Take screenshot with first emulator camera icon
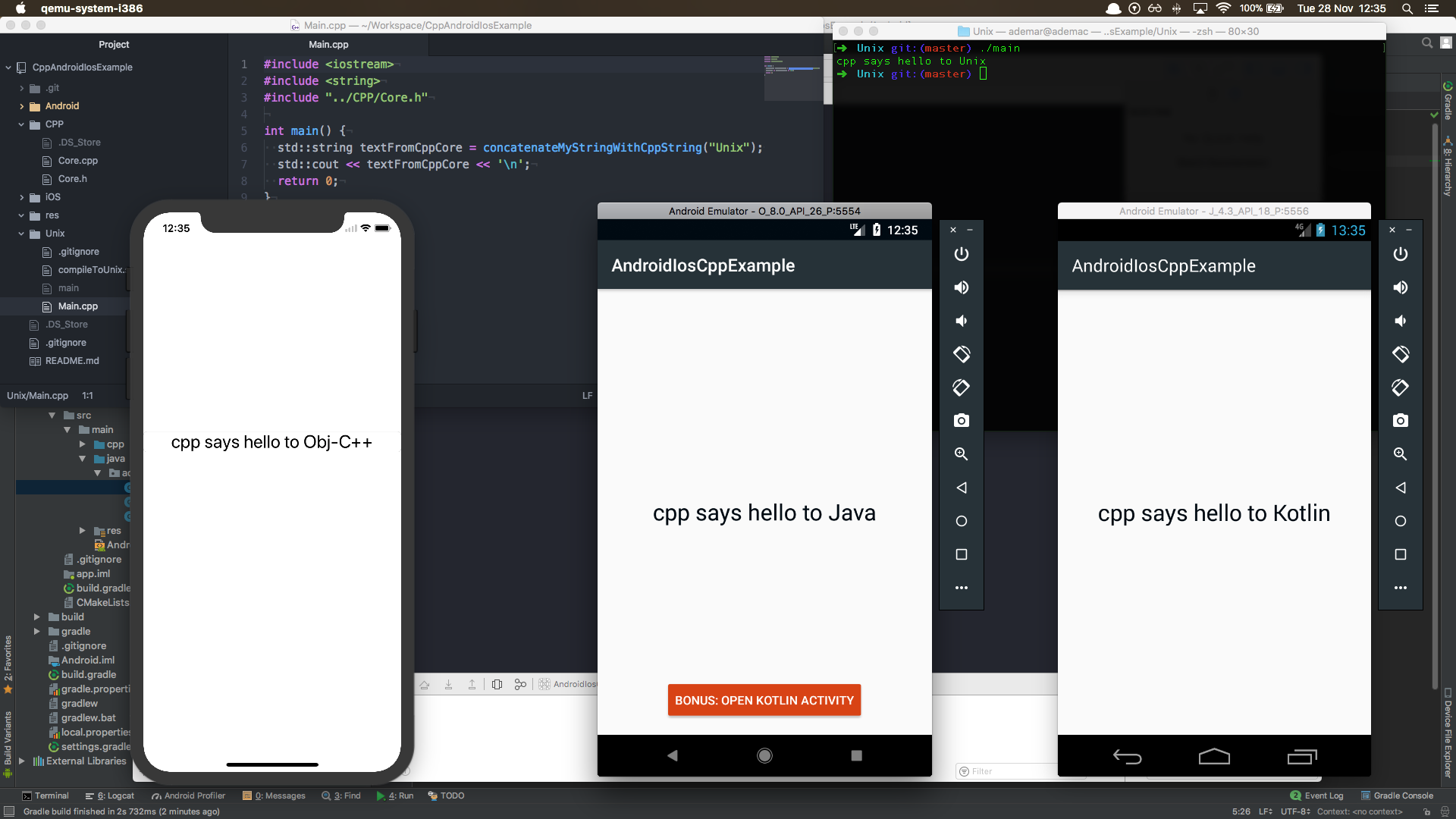Image resolution: width=1456 pixels, height=819 pixels. point(961,421)
